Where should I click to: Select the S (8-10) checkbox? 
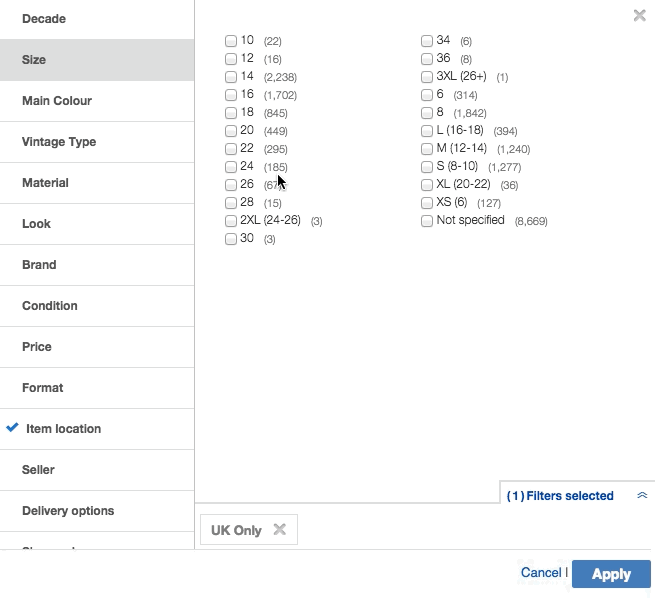point(427,166)
